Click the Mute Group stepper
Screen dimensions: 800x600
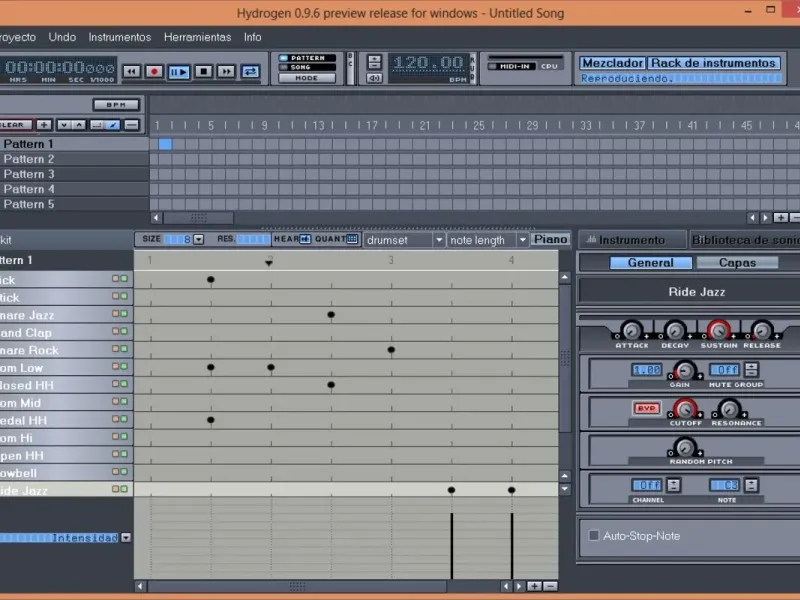click(751, 369)
